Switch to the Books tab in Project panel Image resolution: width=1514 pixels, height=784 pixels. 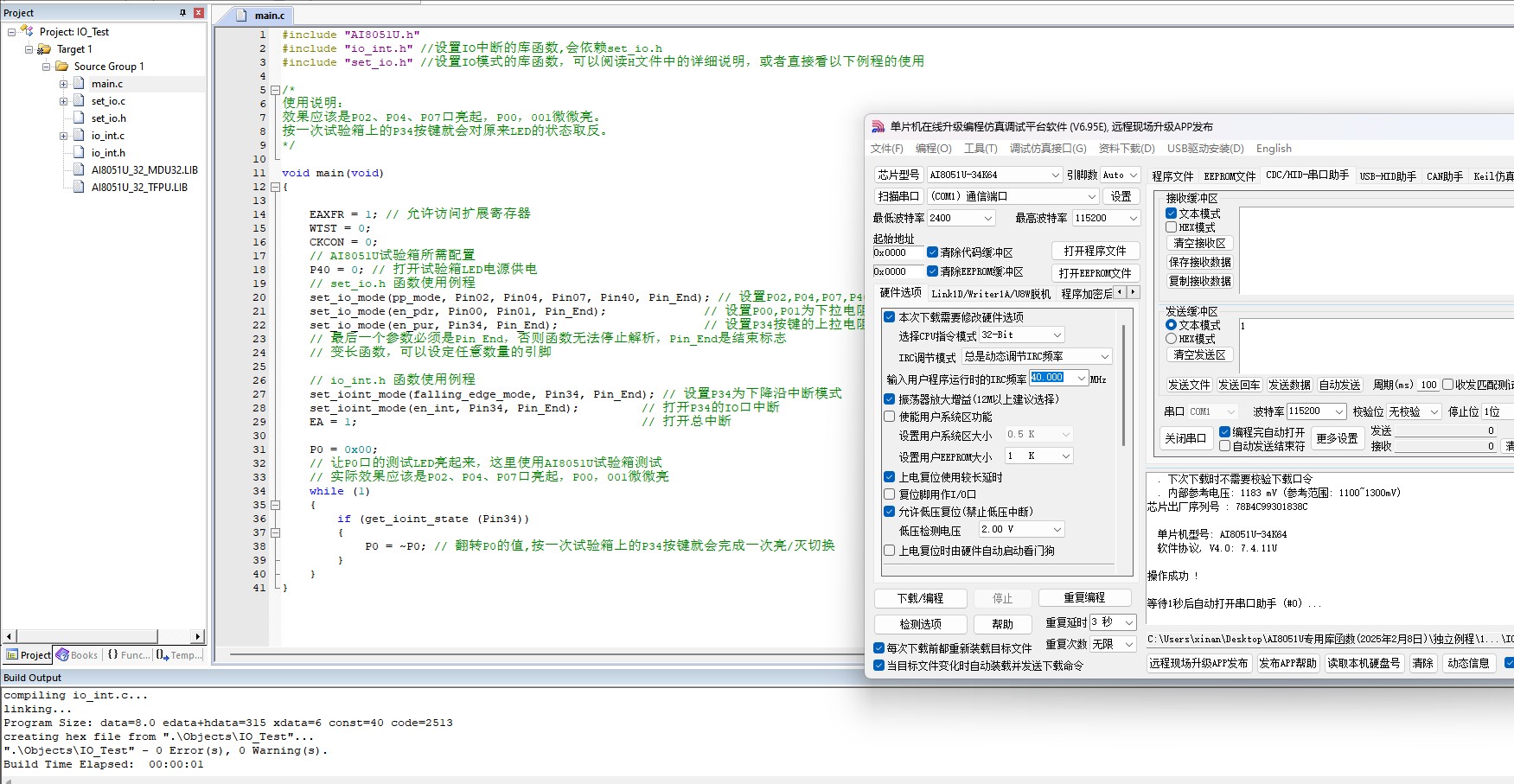coord(77,655)
